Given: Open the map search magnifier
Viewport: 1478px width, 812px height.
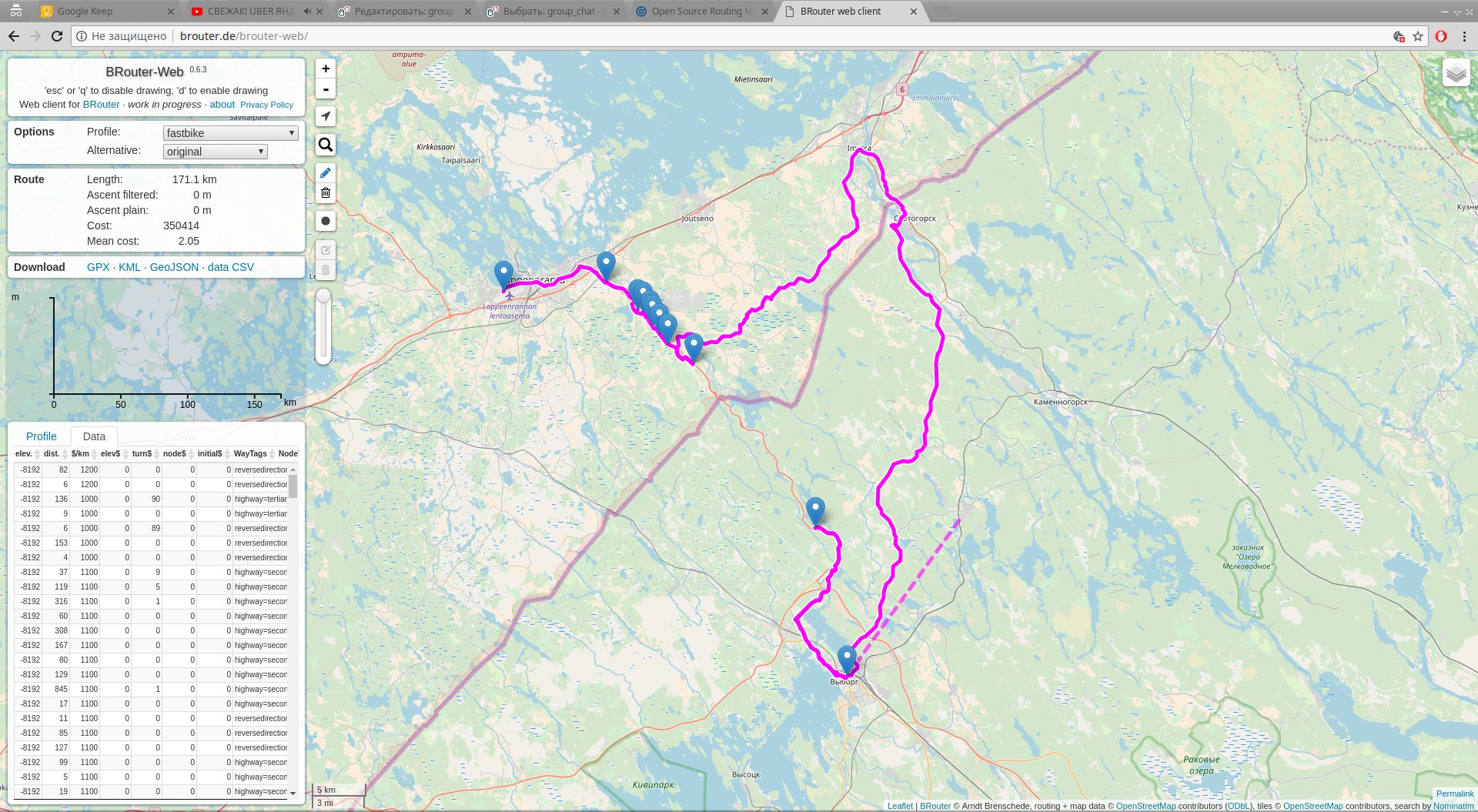Looking at the screenshot, I should [326, 145].
